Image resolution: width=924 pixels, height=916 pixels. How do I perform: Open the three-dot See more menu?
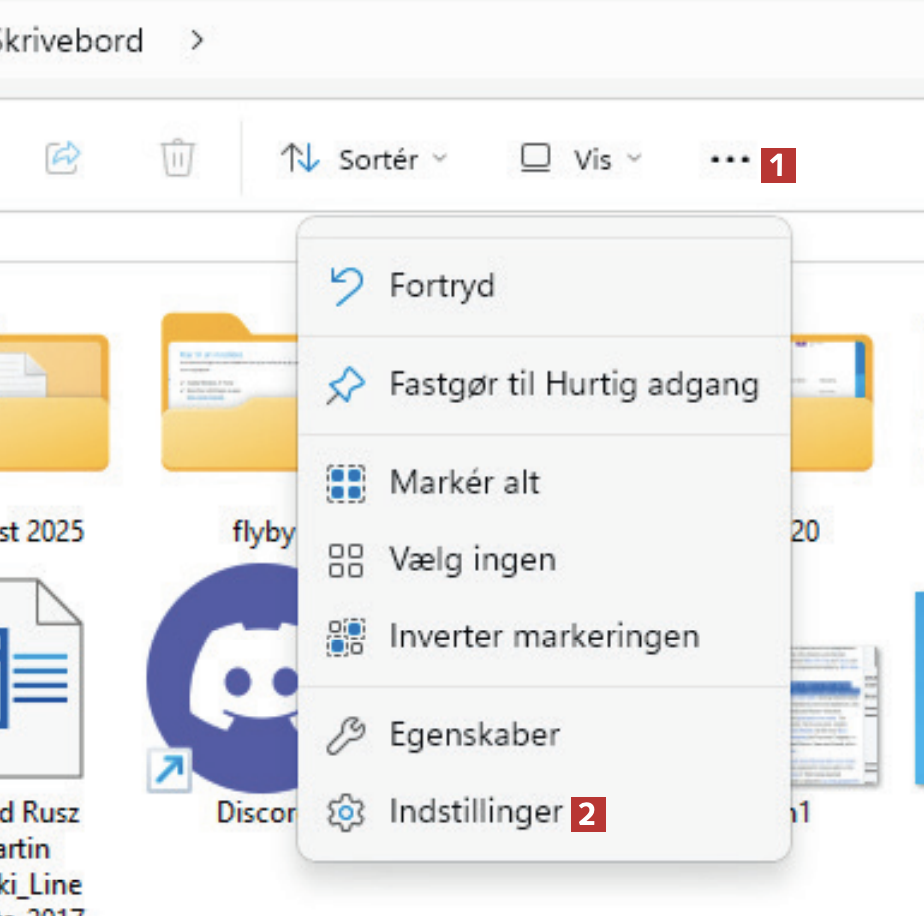pos(729,159)
